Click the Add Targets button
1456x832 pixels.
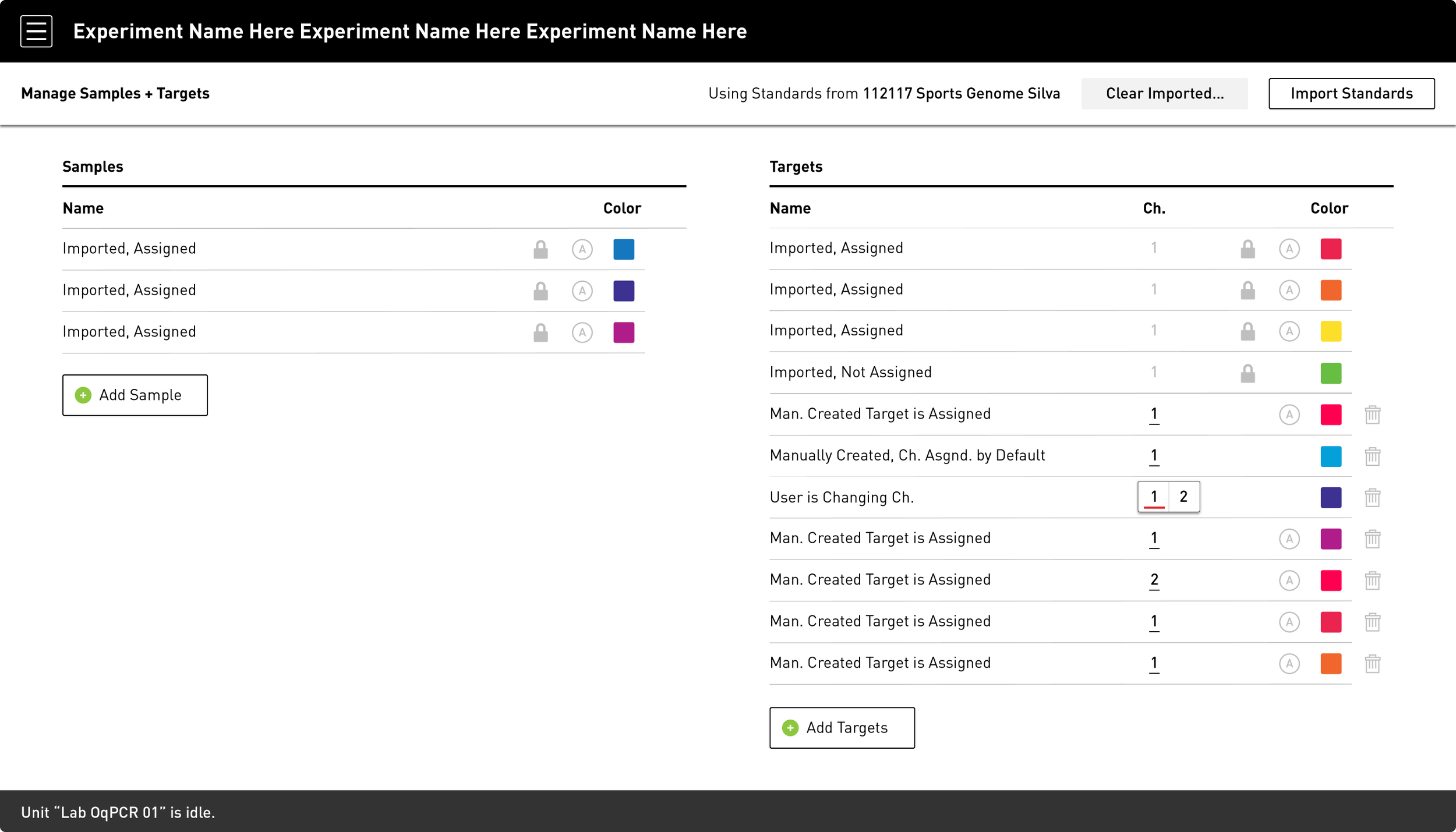click(x=842, y=727)
